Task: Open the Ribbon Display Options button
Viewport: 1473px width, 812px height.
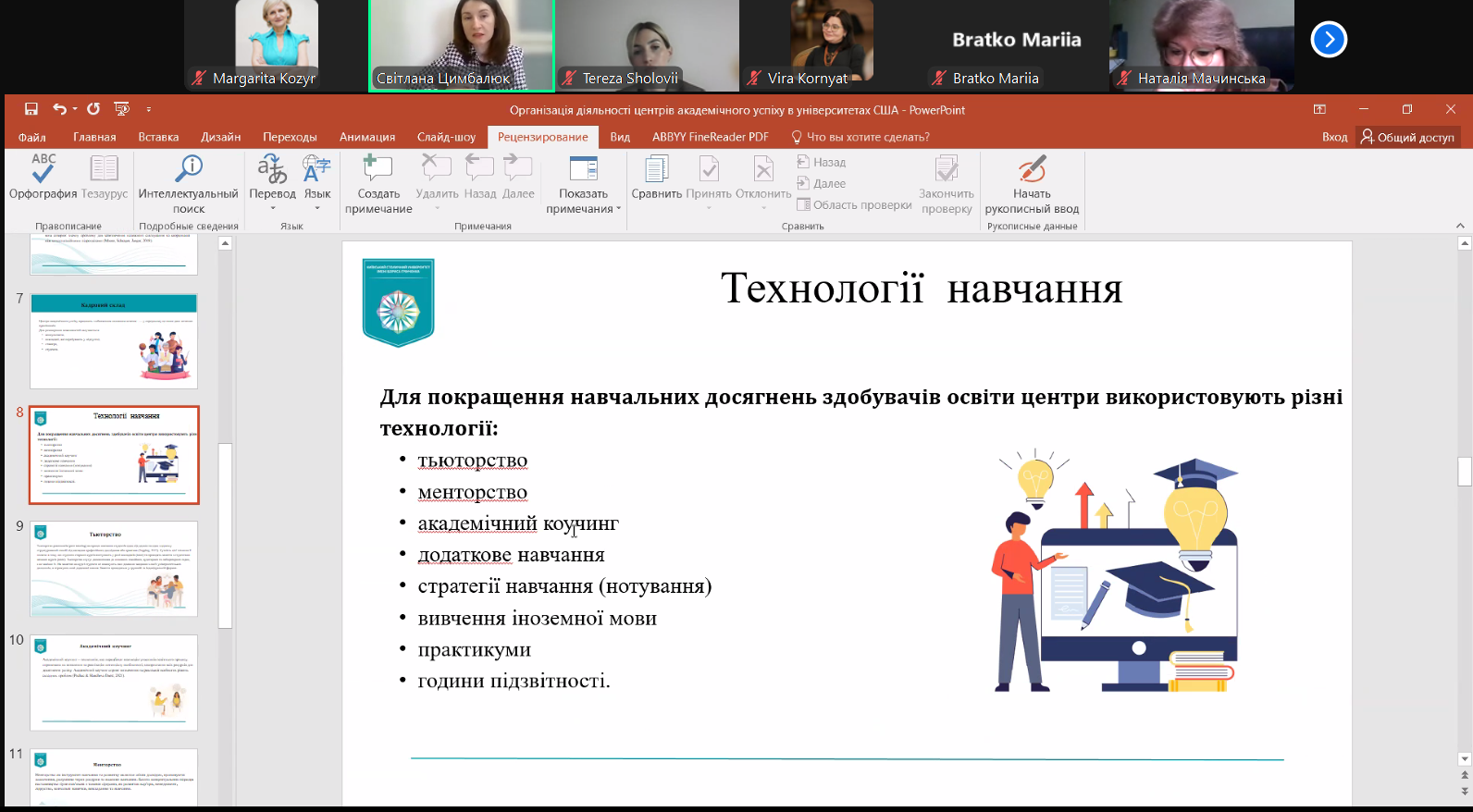Action: point(1319,109)
